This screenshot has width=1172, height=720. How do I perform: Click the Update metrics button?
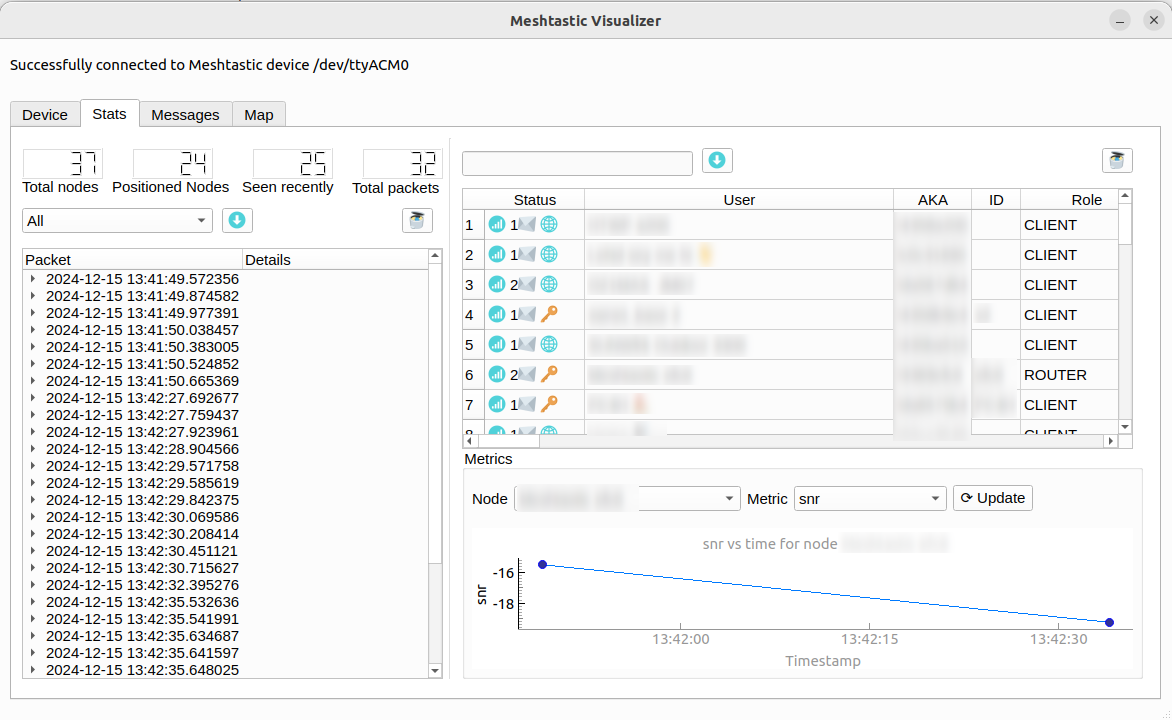click(993, 498)
